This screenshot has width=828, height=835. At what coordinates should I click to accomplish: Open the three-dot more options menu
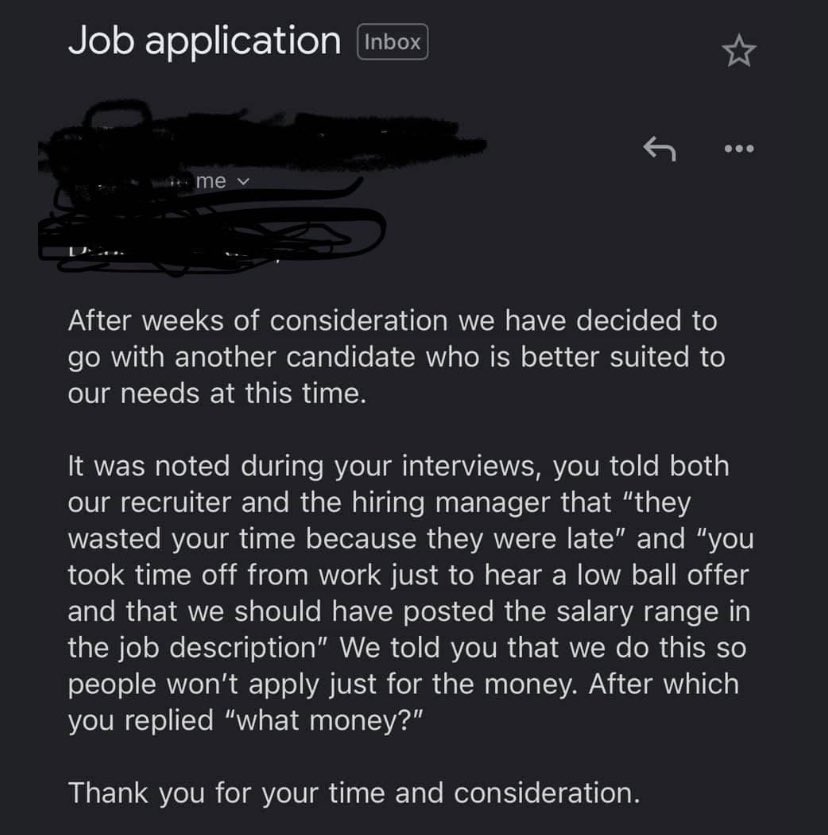coord(739,149)
